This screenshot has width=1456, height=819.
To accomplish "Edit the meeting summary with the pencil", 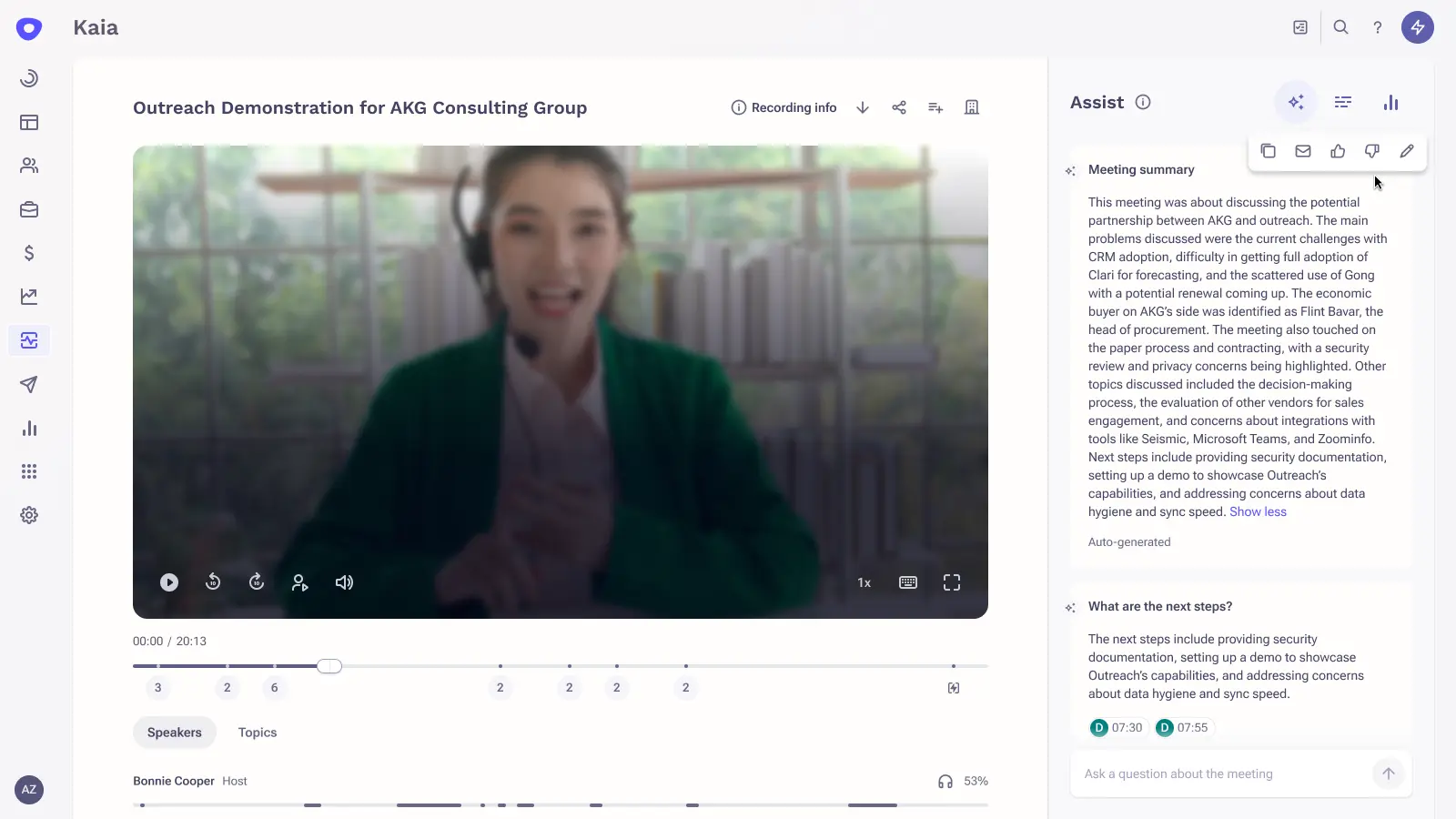I will [x=1407, y=151].
